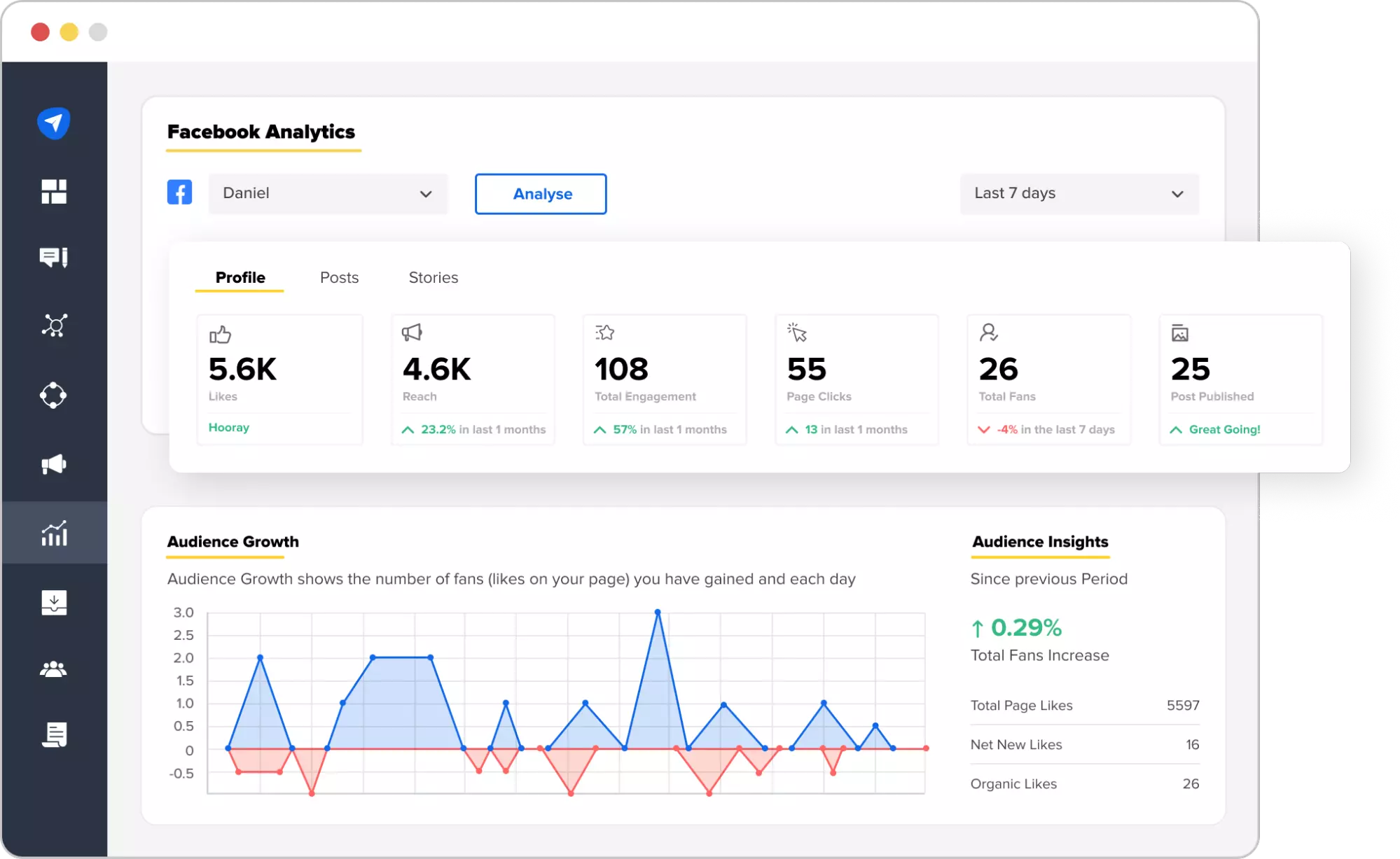This screenshot has width=1400, height=859.
Task: Click the 57% in last 1 months text
Action: [670, 429]
